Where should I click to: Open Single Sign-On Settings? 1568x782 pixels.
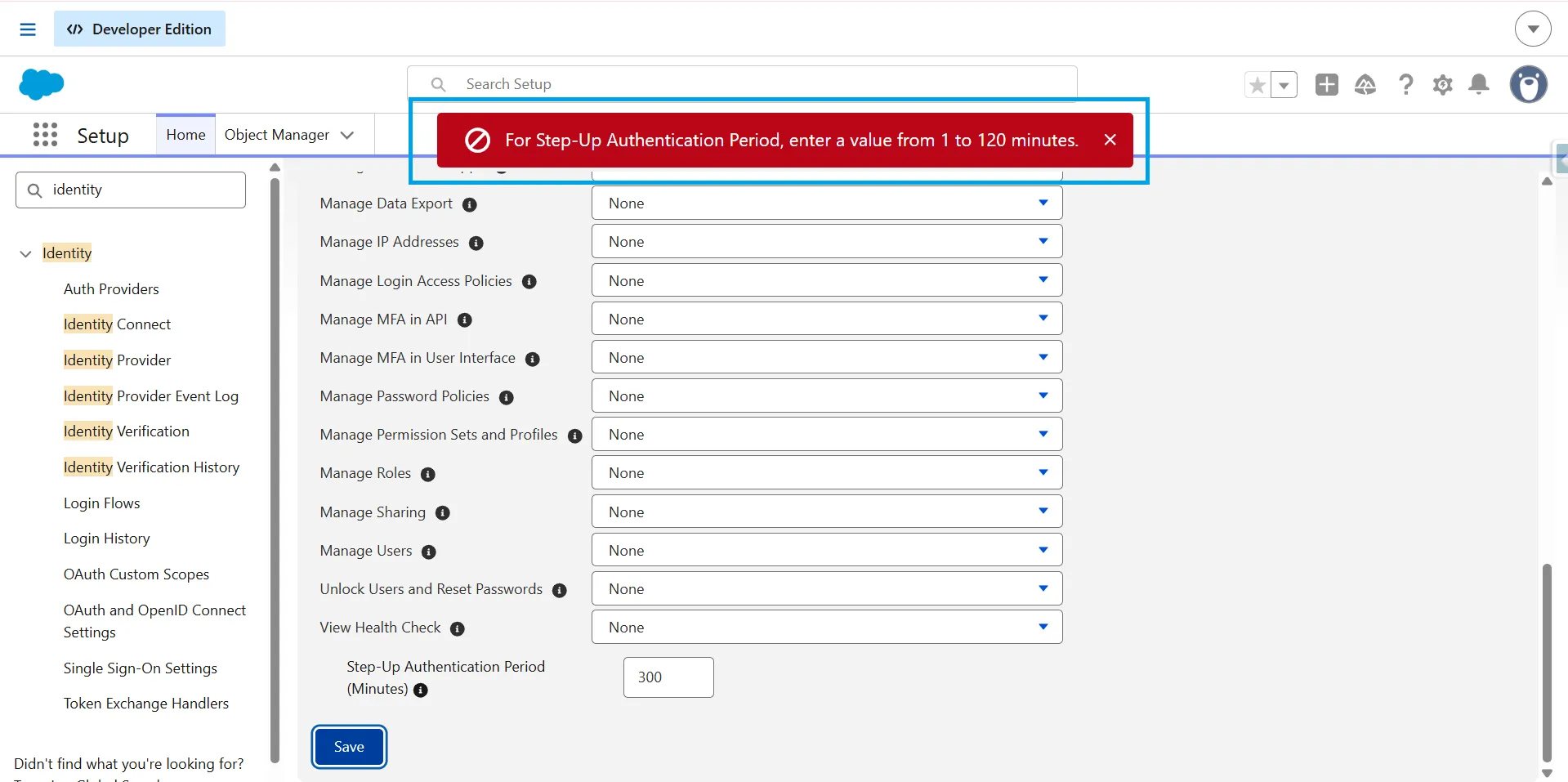coord(141,668)
